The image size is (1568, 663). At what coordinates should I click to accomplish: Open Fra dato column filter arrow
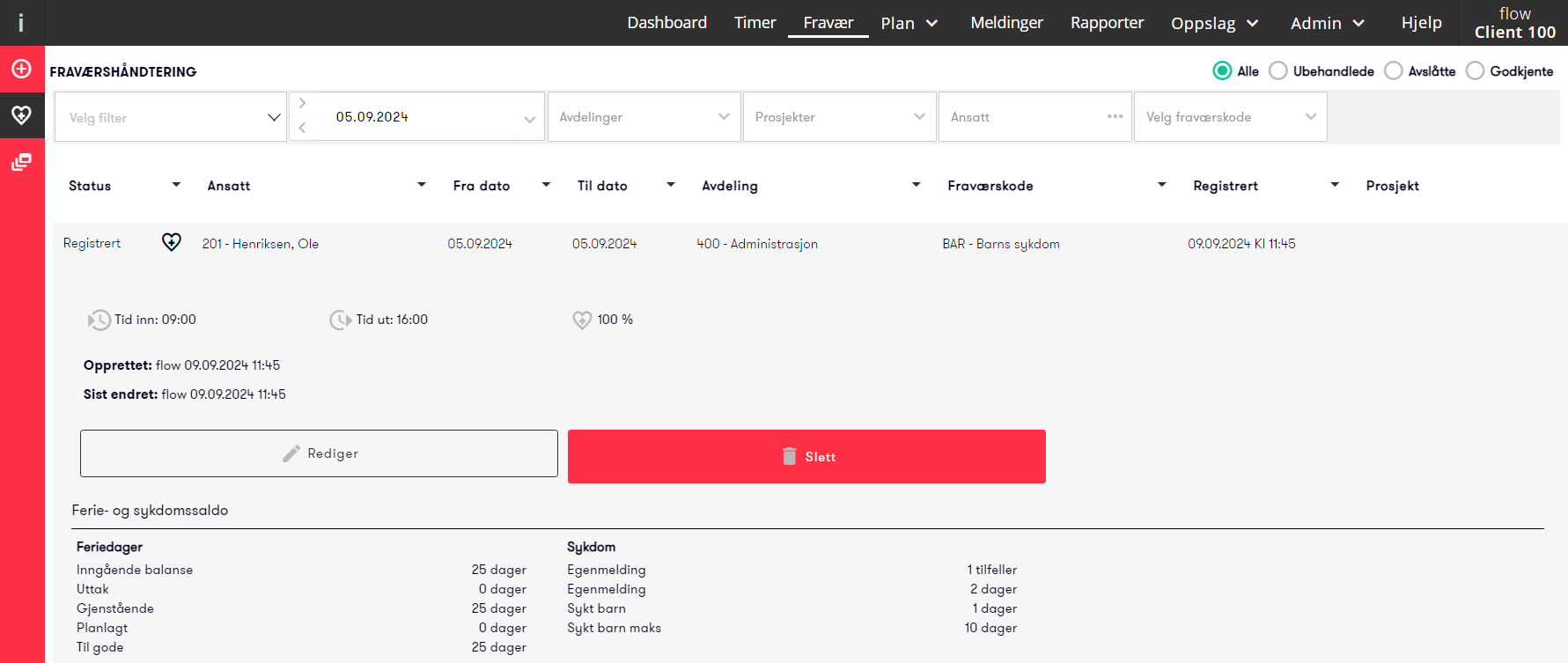[x=546, y=185]
